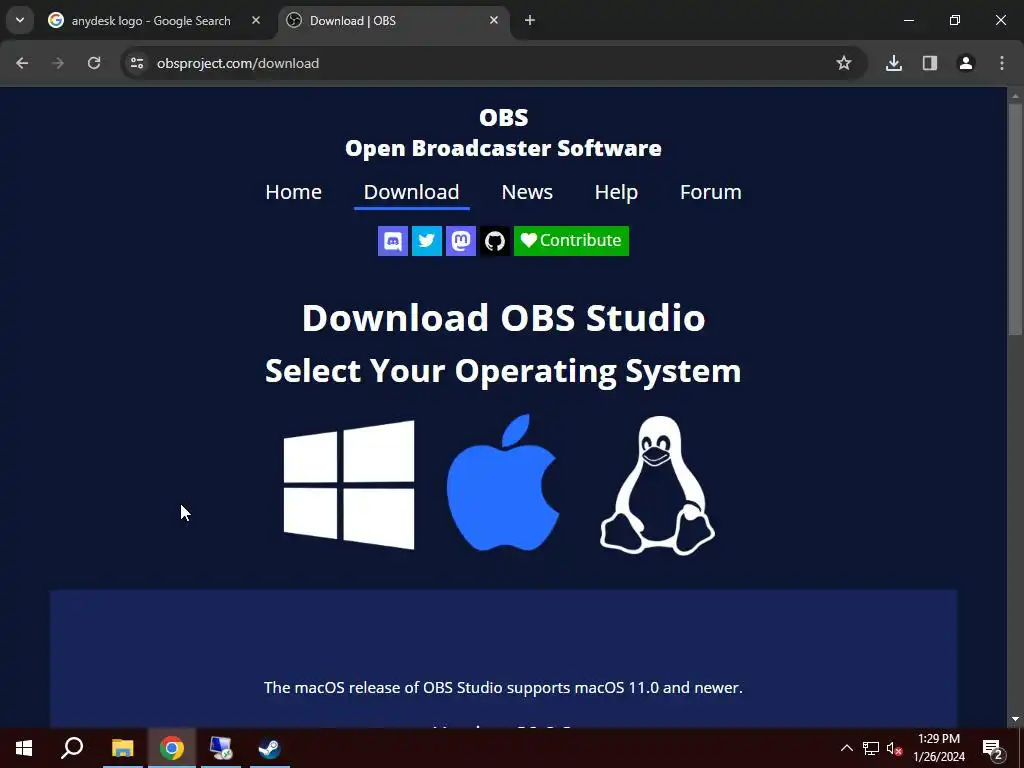Viewport: 1024px width, 768px height.
Task: Close the anydesk logo Google Search tab
Action: [x=256, y=21]
